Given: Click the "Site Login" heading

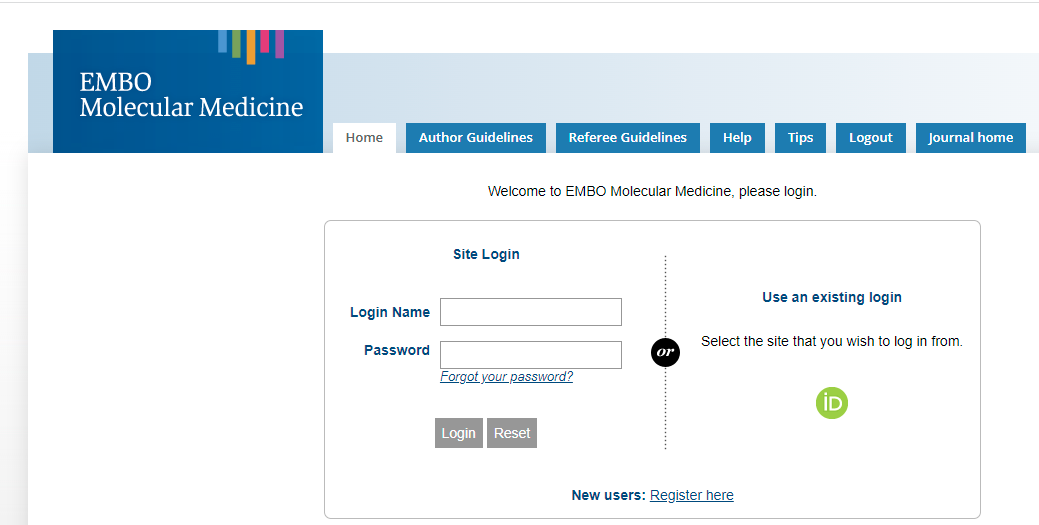Looking at the screenshot, I should (x=486, y=254).
